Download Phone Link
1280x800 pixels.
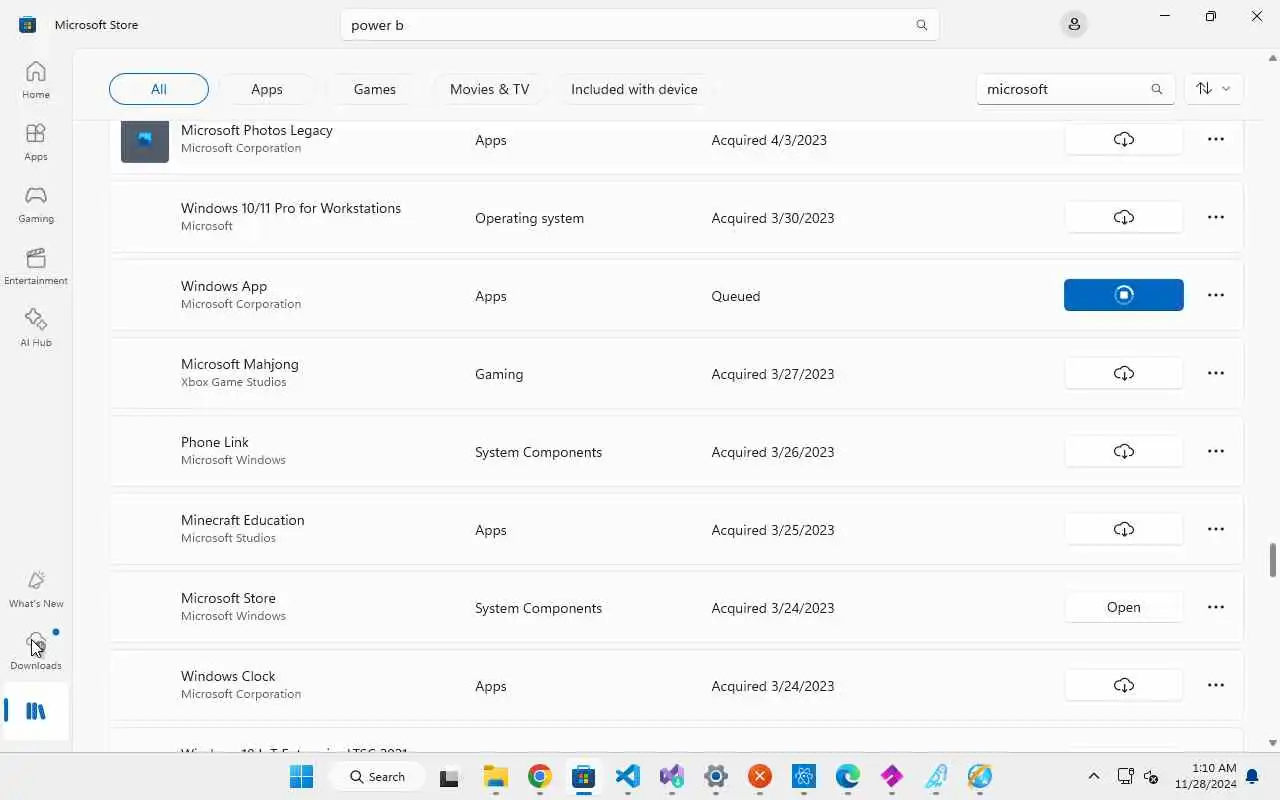click(1124, 451)
